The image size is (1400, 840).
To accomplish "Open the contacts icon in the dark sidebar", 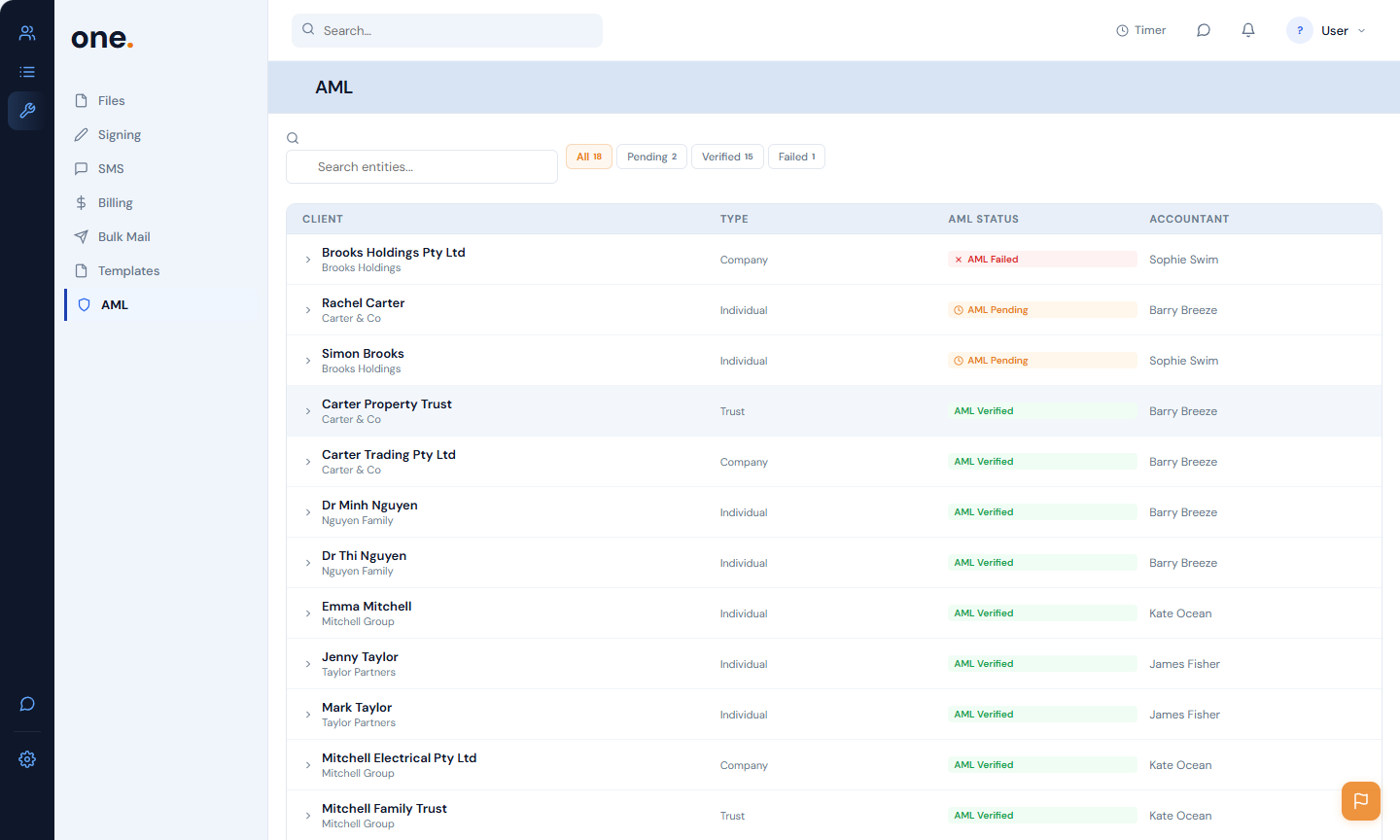I will [x=27, y=33].
